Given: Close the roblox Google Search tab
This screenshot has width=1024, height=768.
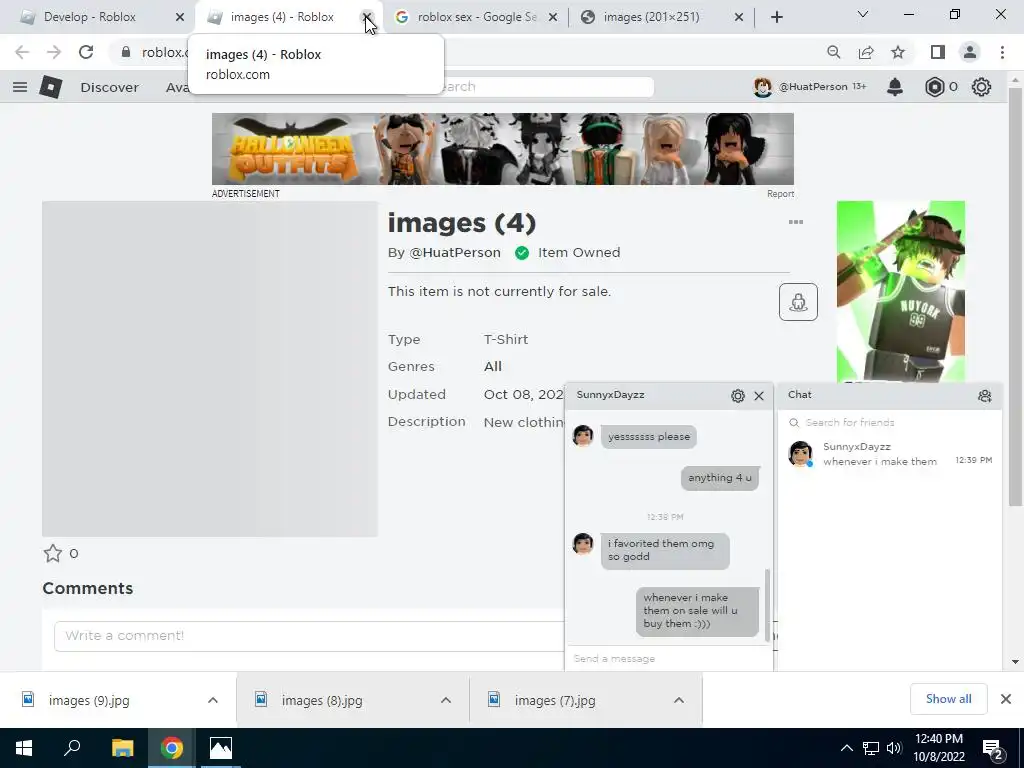Looking at the screenshot, I should (x=553, y=17).
